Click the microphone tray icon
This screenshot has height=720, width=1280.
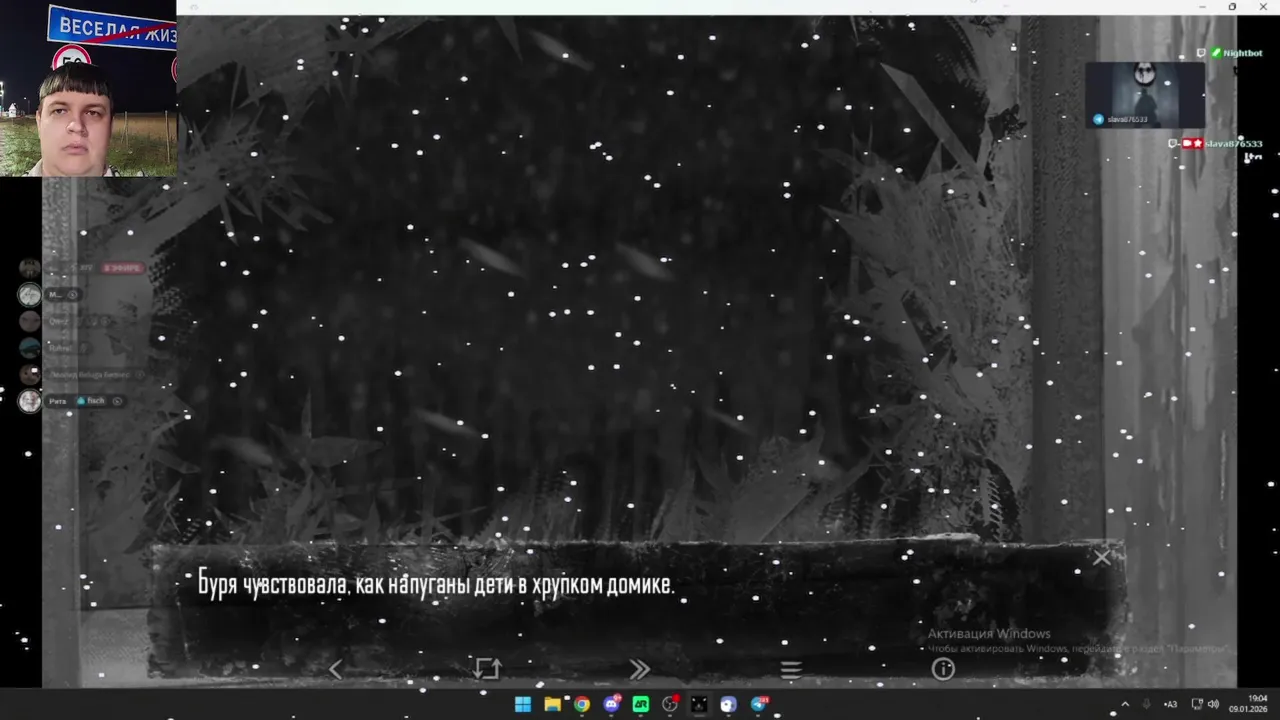1147,704
